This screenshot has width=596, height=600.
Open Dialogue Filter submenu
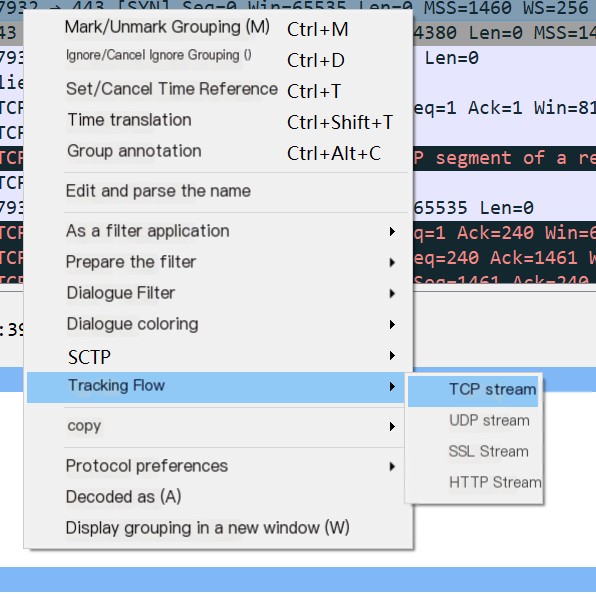[217, 293]
